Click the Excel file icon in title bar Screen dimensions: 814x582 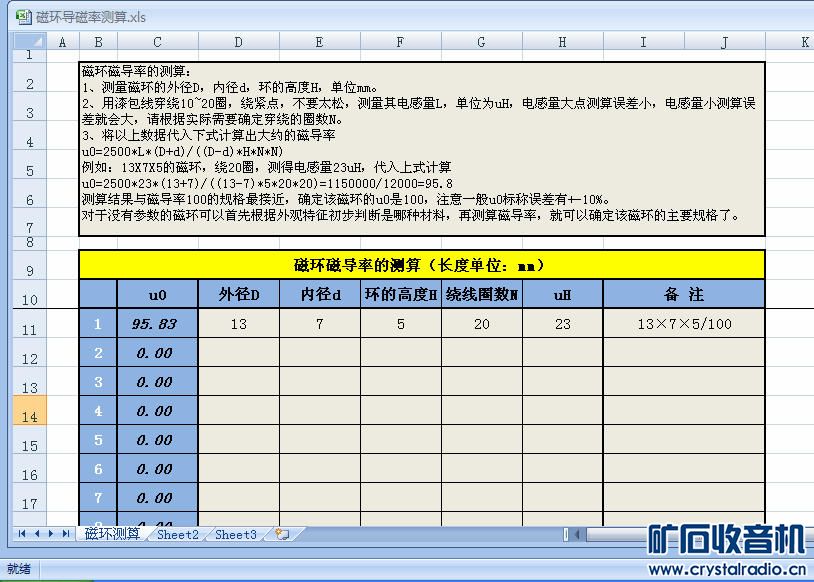pyautogui.click(x=23, y=17)
